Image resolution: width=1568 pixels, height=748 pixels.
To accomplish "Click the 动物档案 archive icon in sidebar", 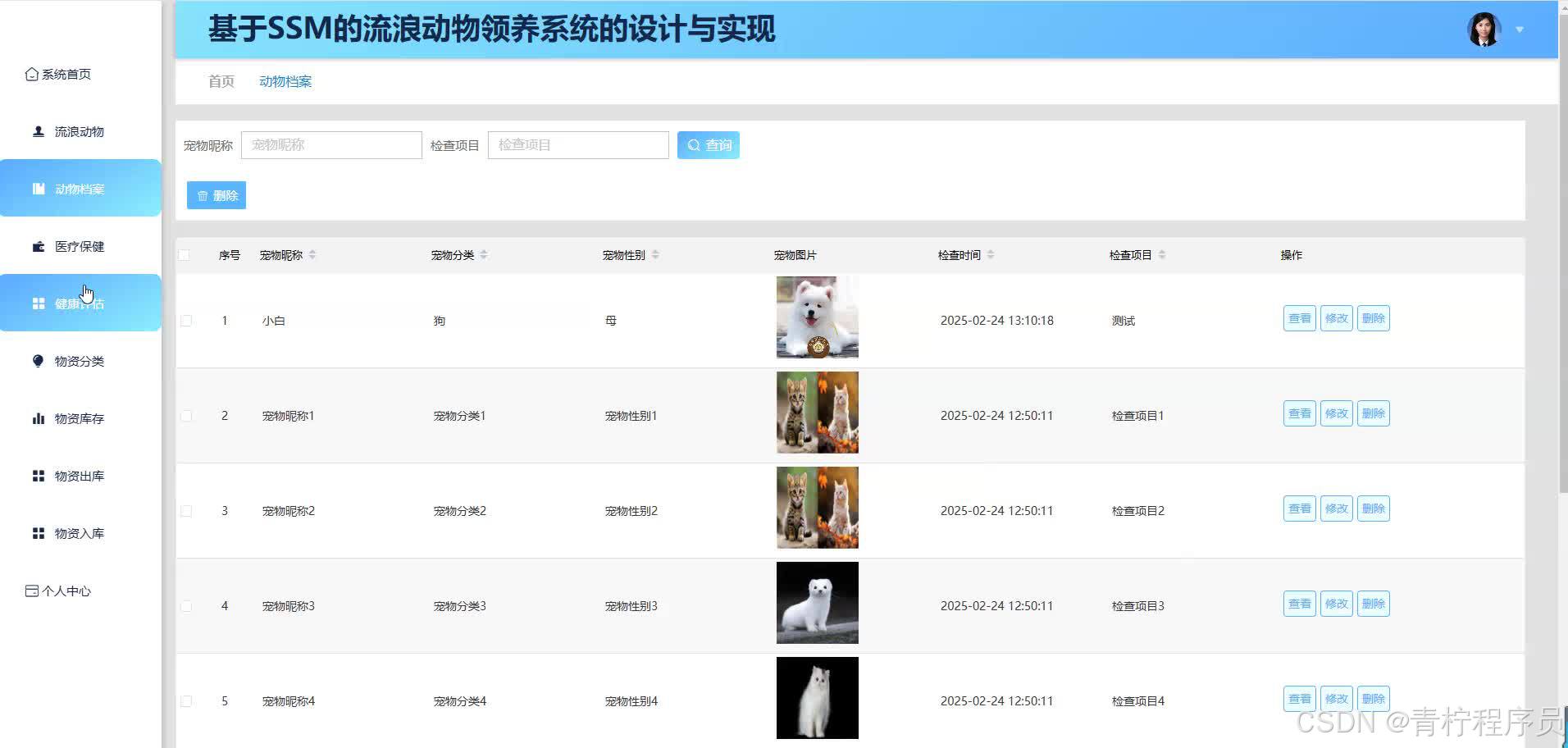I will (x=38, y=188).
